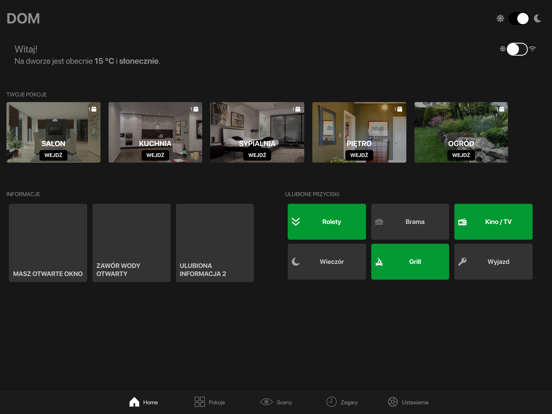The height and width of the screenshot is (414, 552).
Task: Switch to the Sceny tab
Action: tap(276, 402)
